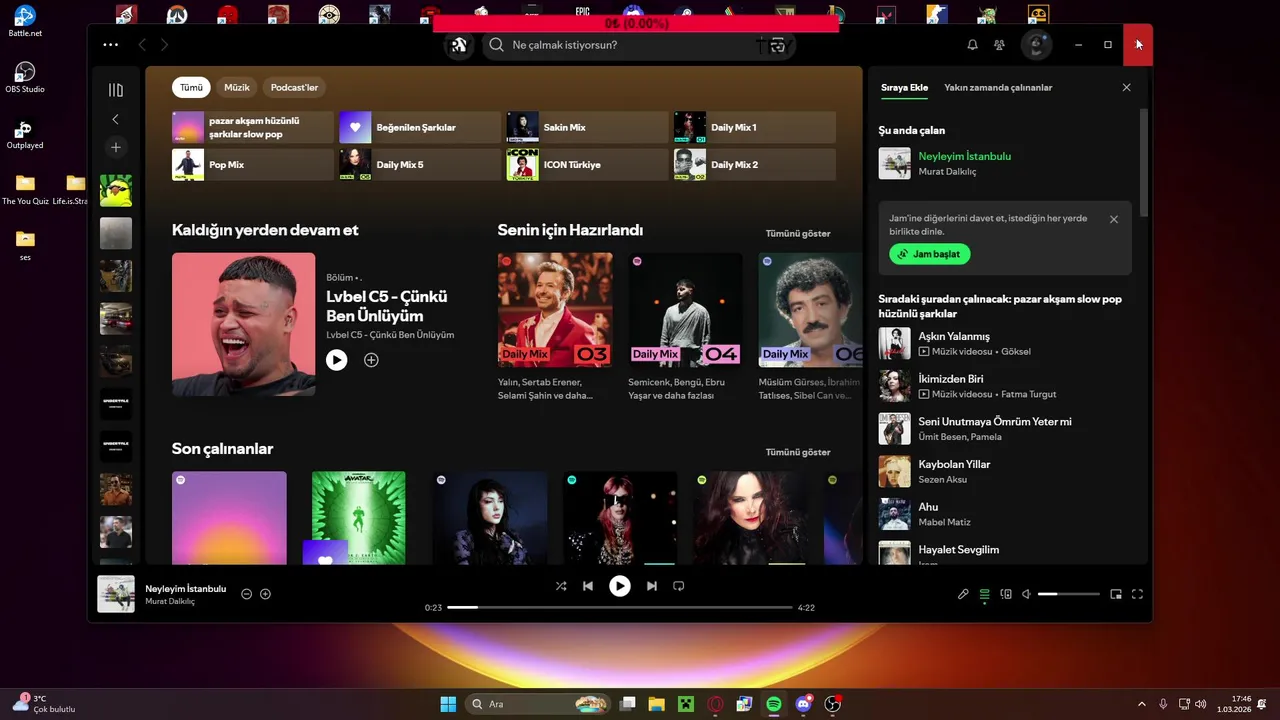Mute the volume speaker icon
Image resolution: width=1280 pixels, height=720 pixels.
click(1026, 594)
